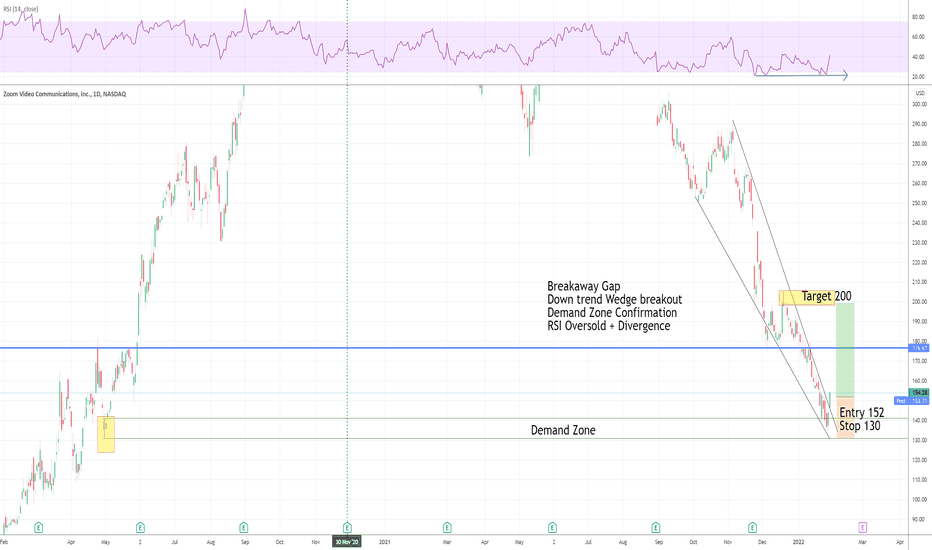The height and width of the screenshot is (550, 932).
Task: Open the purple upcoming earnings marker near Mar 2022
Action: click(862, 527)
